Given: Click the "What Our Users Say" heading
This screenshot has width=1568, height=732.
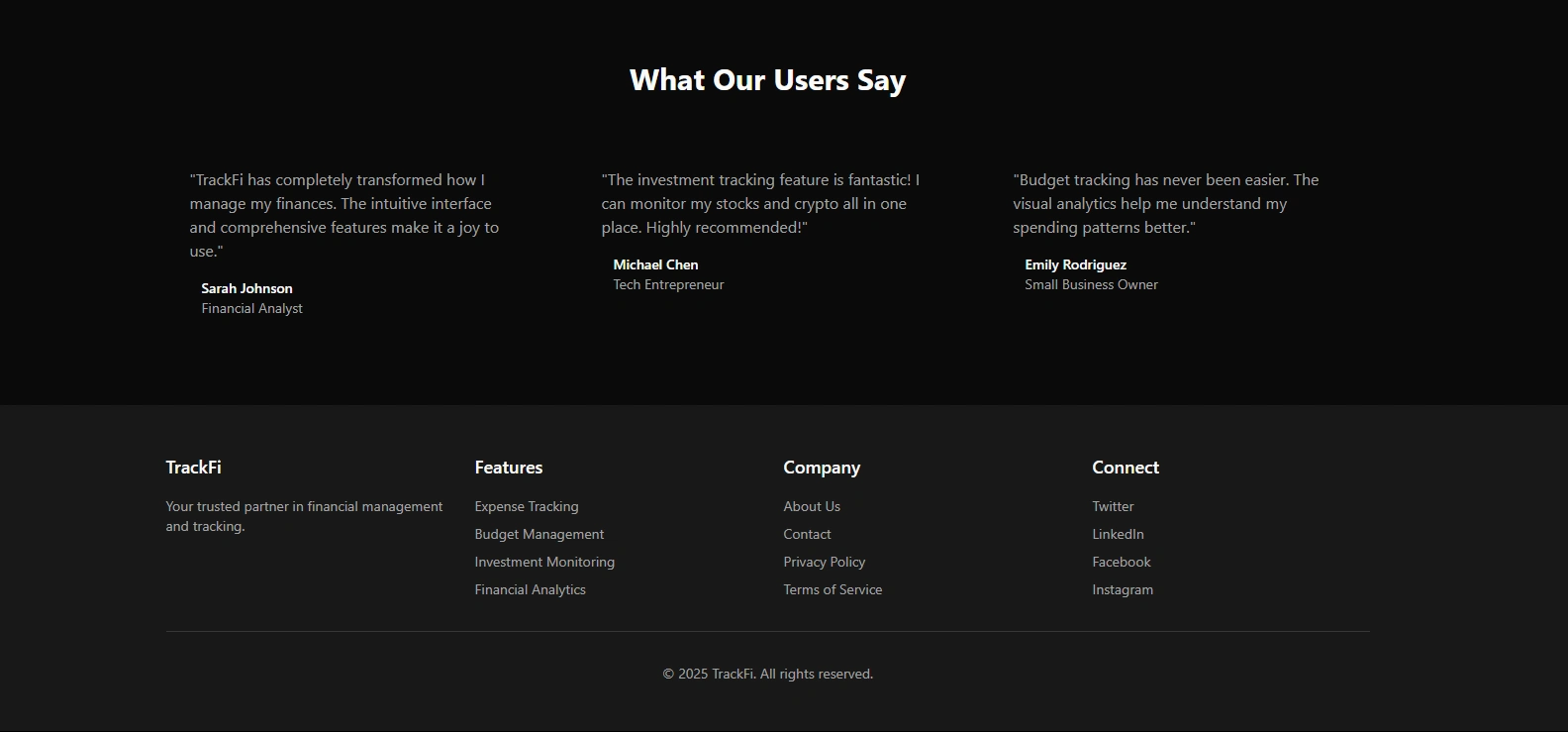Looking at the screenshot, I should tap(767, 80).
